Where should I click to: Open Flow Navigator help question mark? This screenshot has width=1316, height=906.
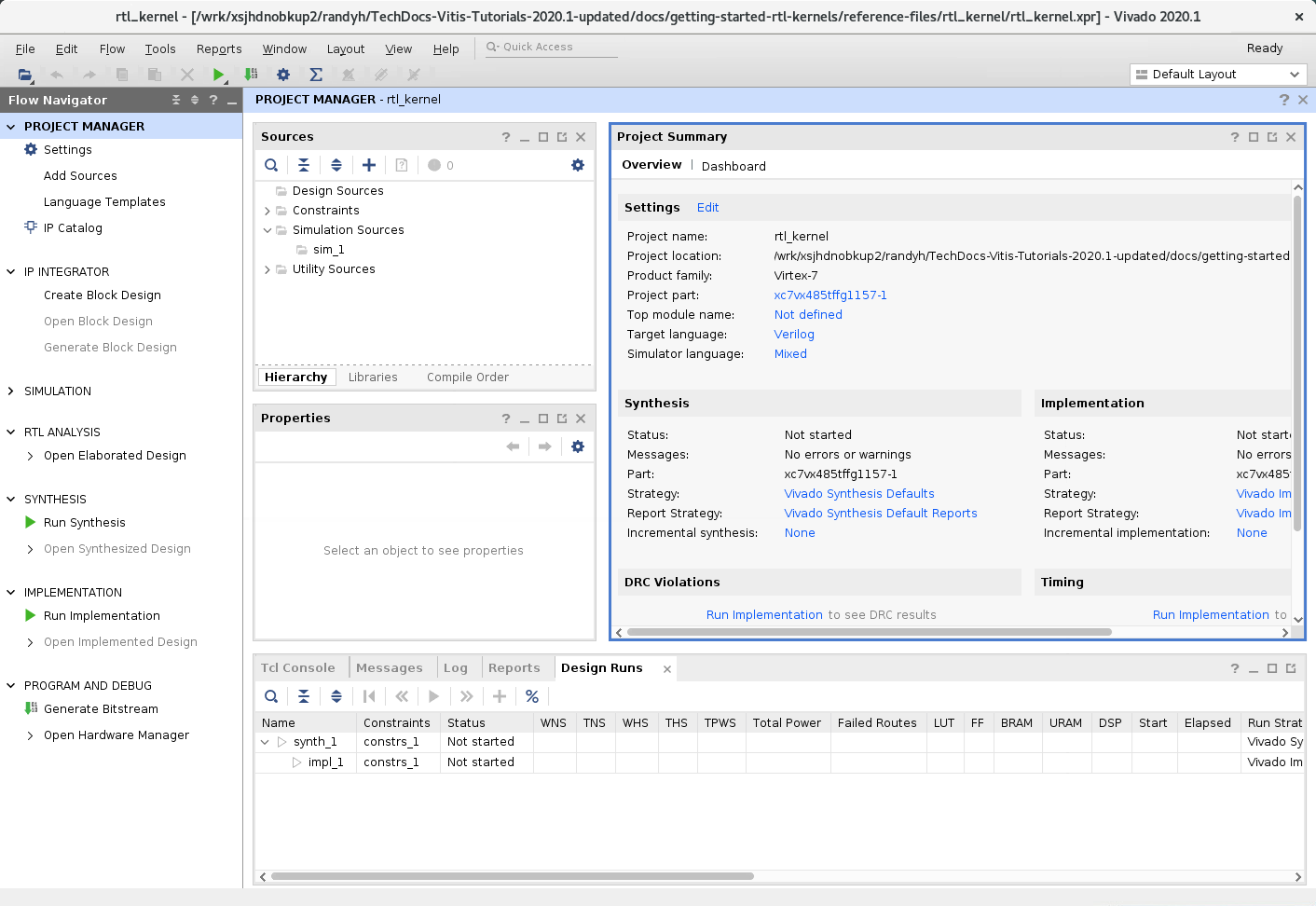tap(213, 100)
